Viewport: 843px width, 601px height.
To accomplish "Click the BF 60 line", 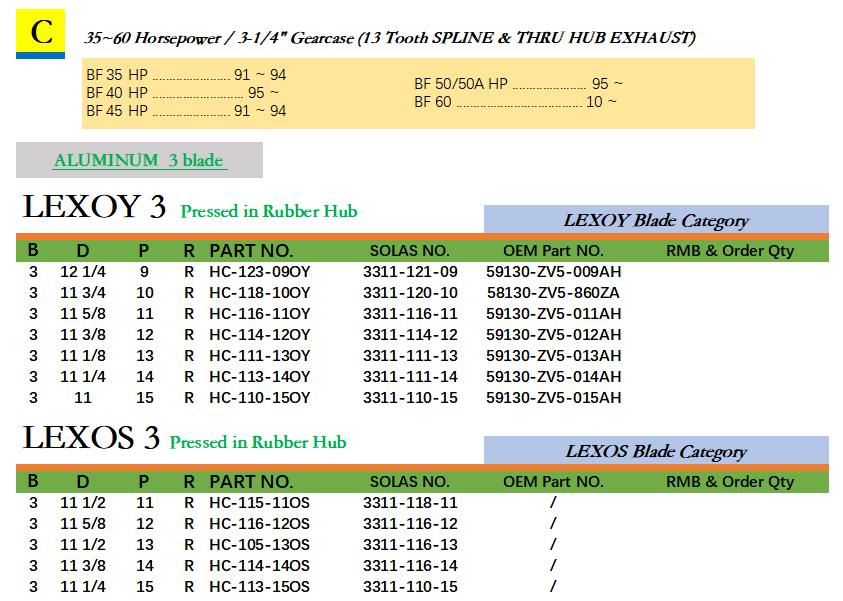I will tap(515, 102).
